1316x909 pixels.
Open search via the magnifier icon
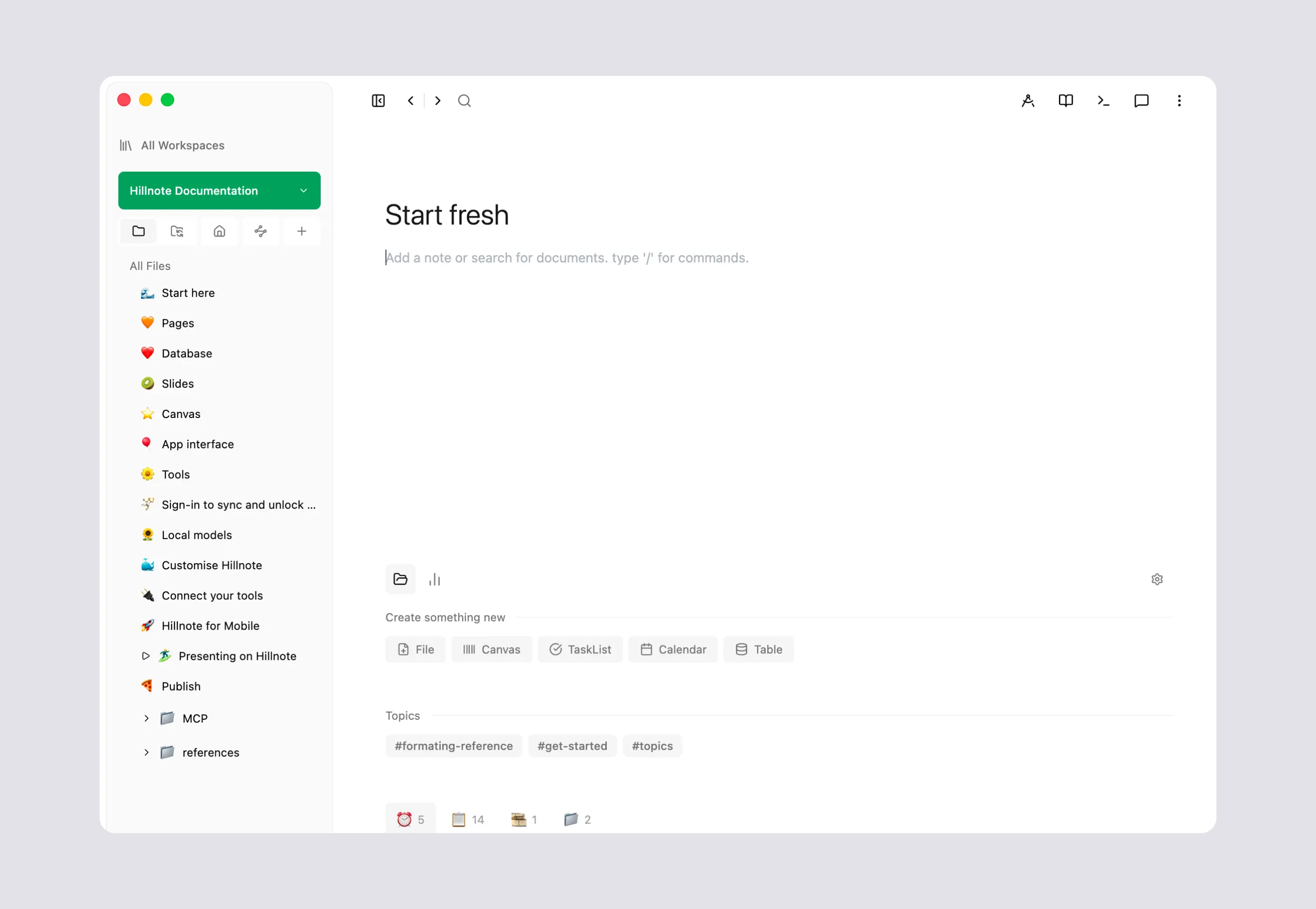[x=464, y=101]
